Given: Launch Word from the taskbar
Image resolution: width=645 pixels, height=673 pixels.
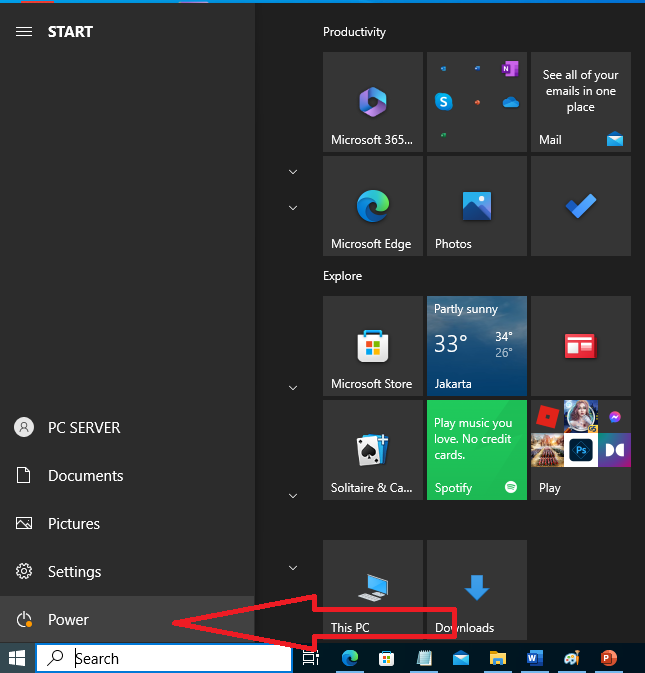Looking at the screenshot, I should pos(535,658).
